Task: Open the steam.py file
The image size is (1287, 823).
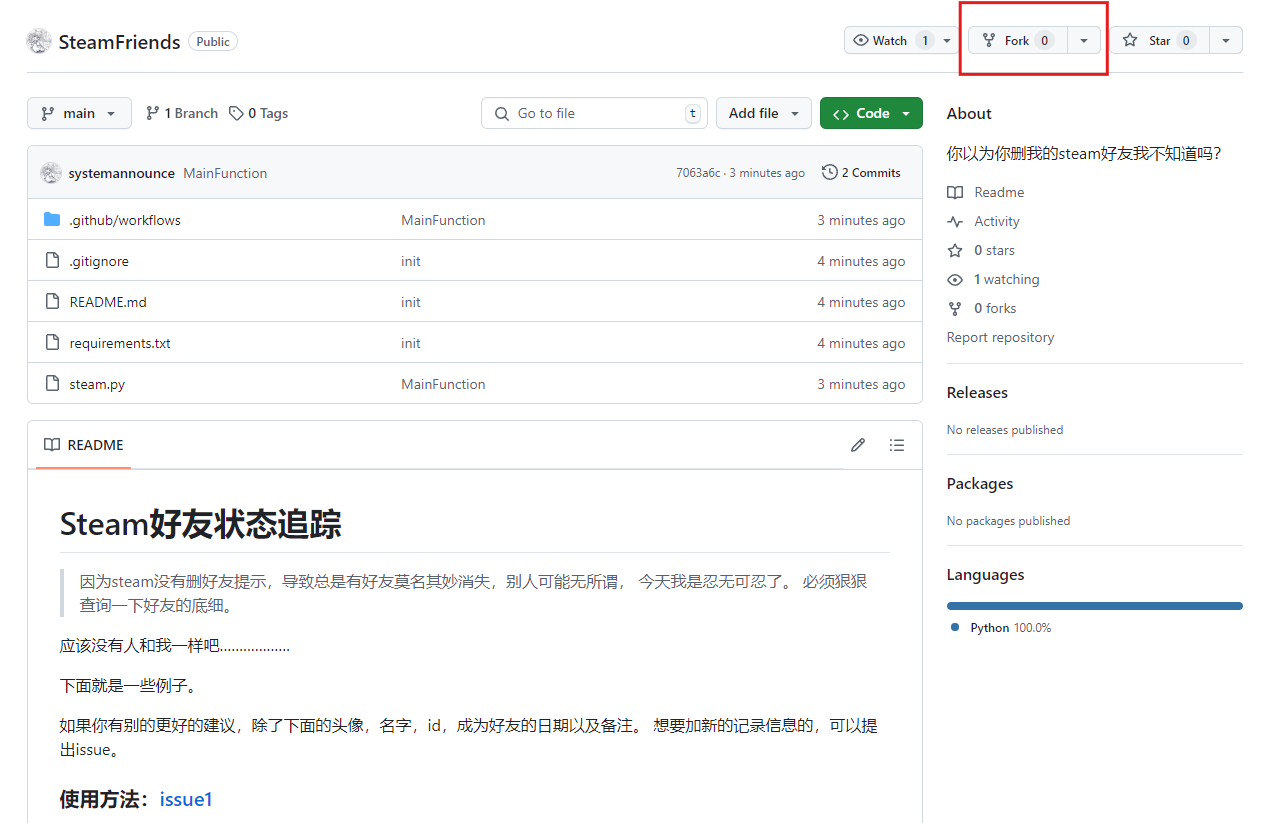Action: (x=97, y=384)
